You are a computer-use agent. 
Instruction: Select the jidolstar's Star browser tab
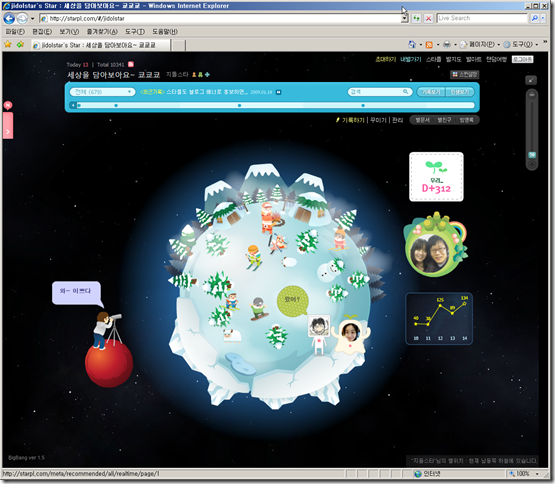101,45
